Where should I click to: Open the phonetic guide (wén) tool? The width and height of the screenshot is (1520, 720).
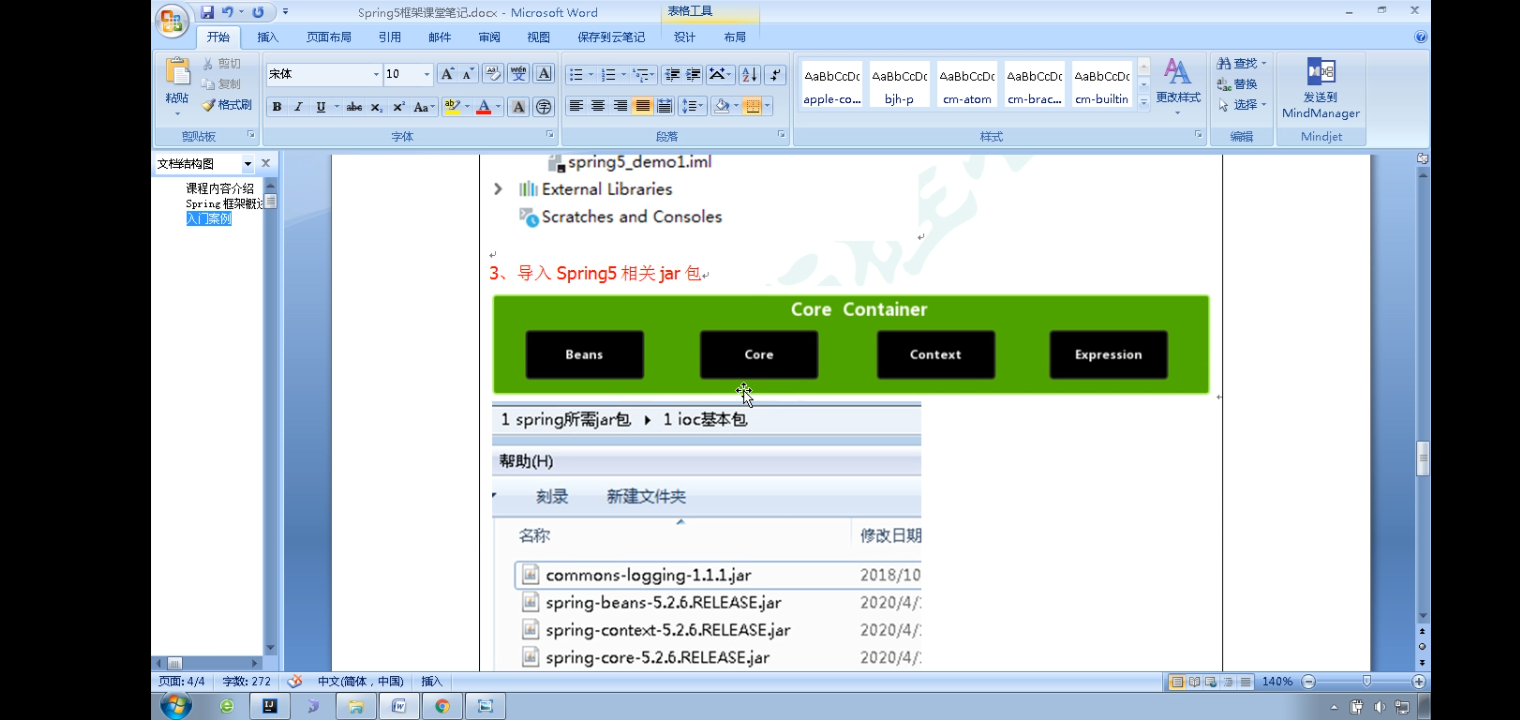(518, 74)
